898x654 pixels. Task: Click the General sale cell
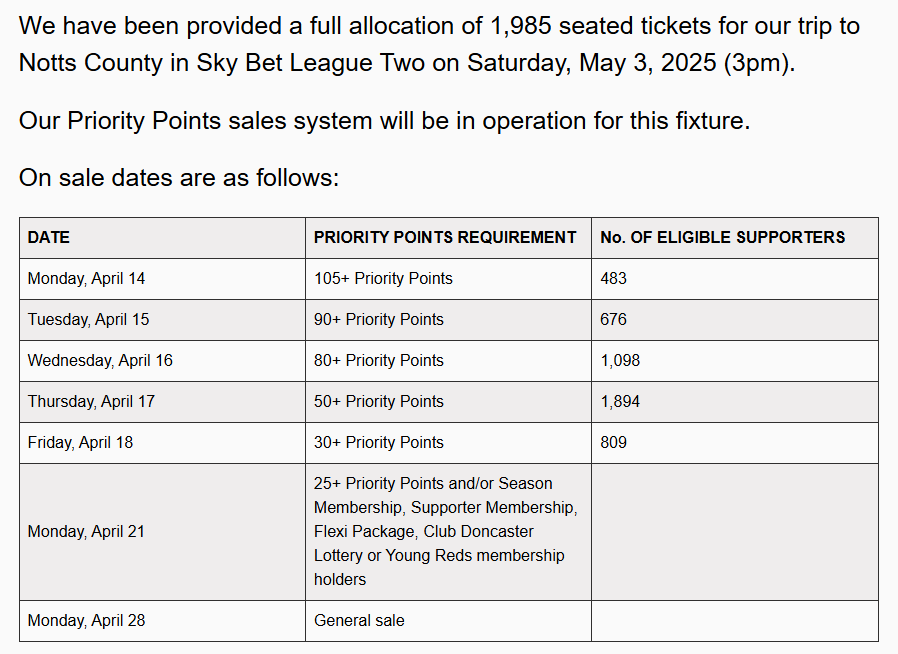(448, 621)
